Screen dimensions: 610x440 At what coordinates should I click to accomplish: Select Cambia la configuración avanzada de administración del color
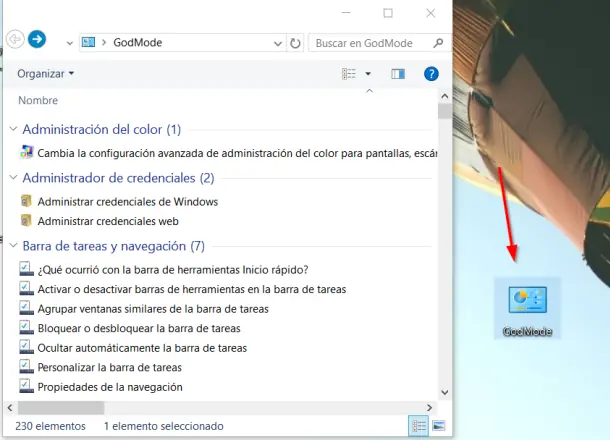click(x=237, y=153)
